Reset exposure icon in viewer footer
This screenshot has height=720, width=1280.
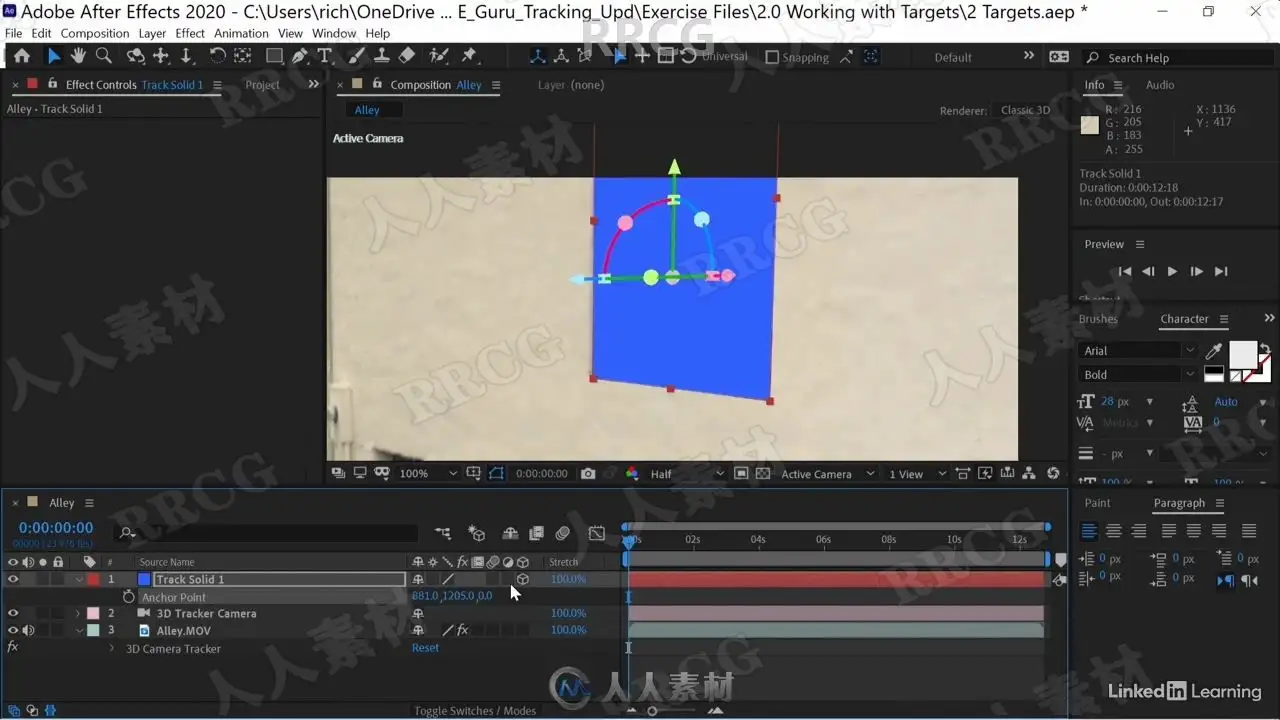(1053, 474)
